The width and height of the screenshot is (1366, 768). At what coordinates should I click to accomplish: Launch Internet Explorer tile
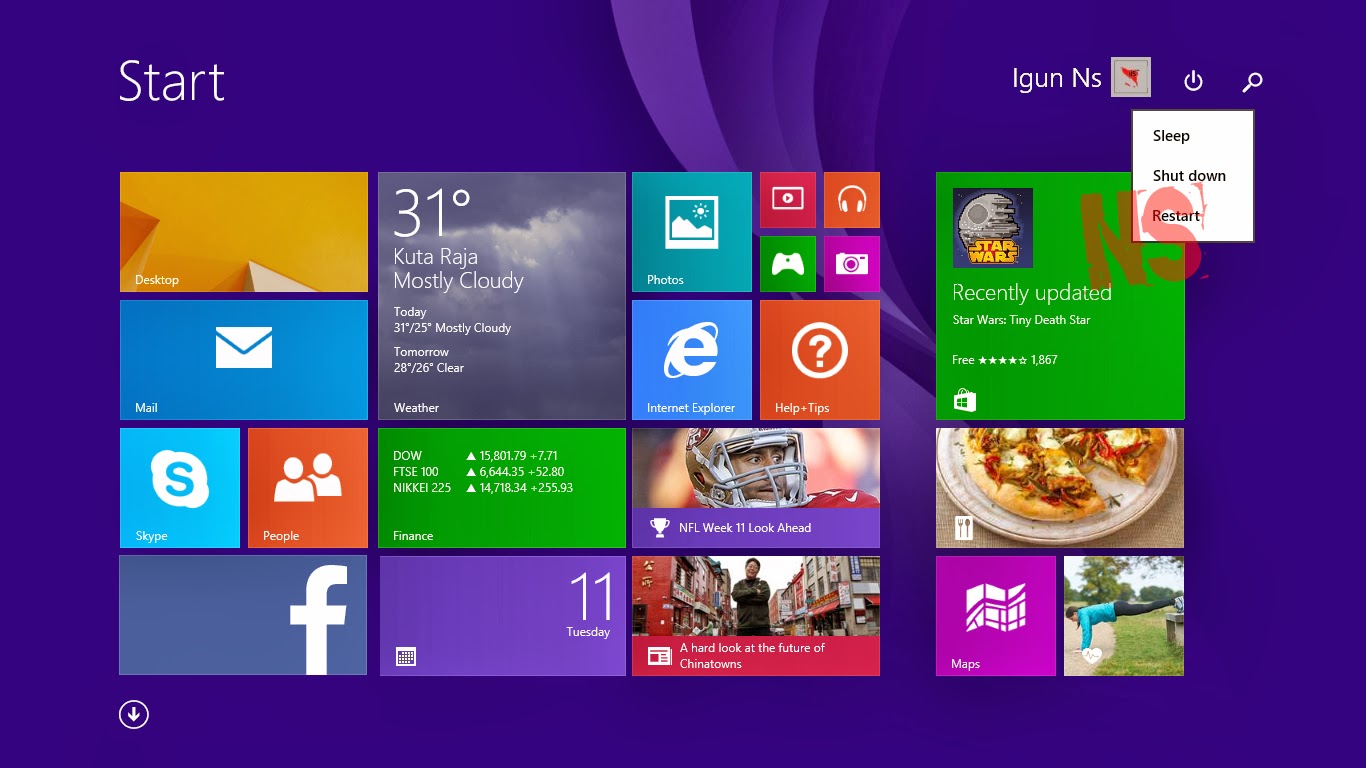(x=692, y=360)
